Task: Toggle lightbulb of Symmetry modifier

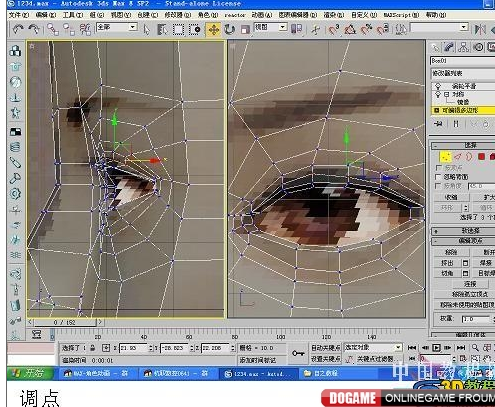Action: click(438, 95)
